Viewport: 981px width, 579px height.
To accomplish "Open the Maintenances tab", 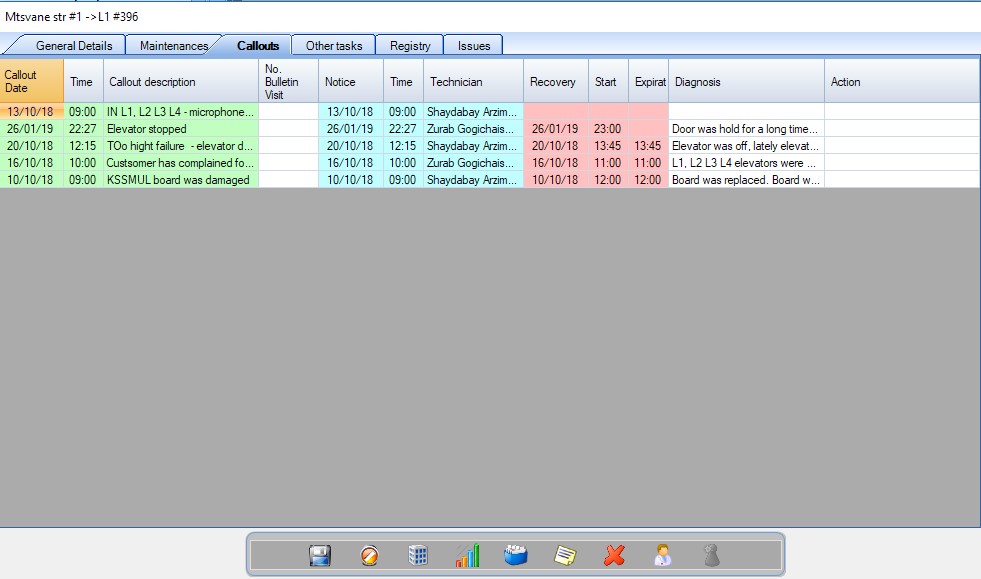I will [x=174, y=45].
